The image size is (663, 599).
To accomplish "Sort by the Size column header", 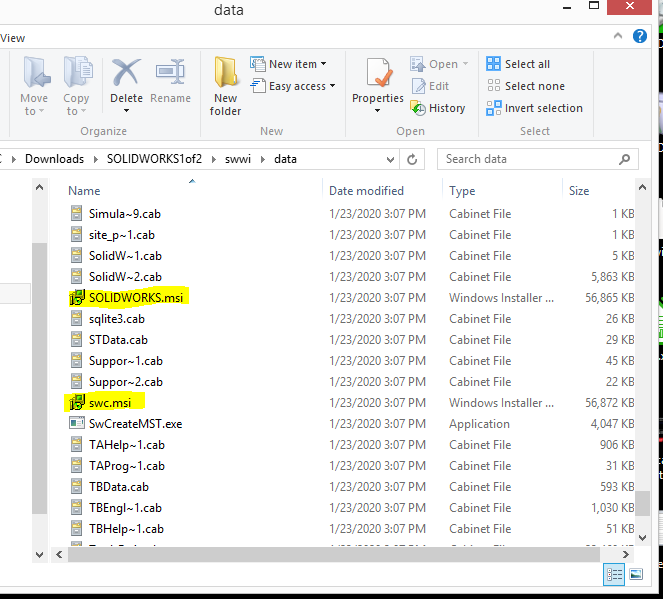I will (x=579, y=191).
